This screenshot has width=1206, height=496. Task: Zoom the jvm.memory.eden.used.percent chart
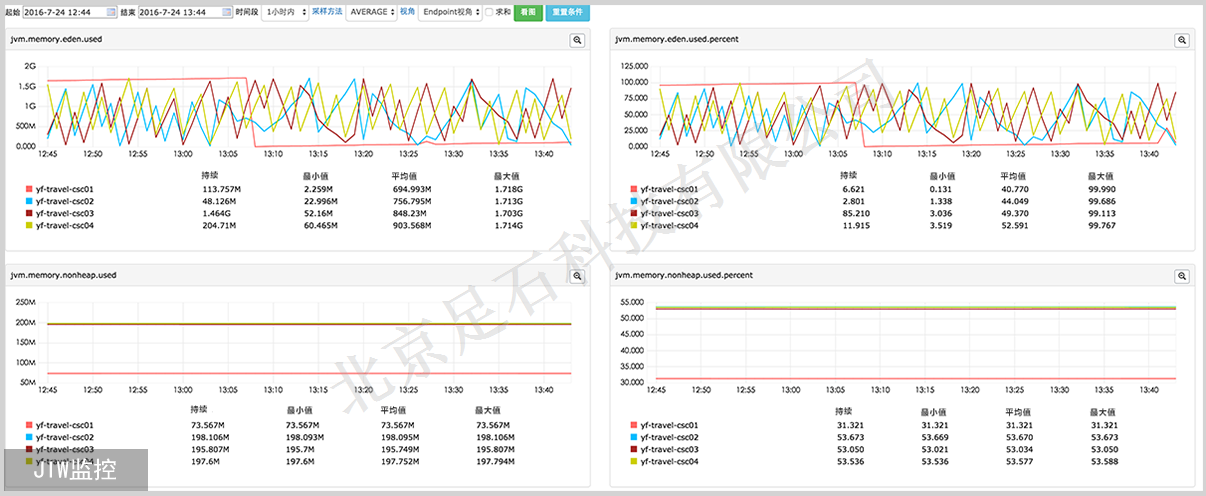click(1181, 40)
